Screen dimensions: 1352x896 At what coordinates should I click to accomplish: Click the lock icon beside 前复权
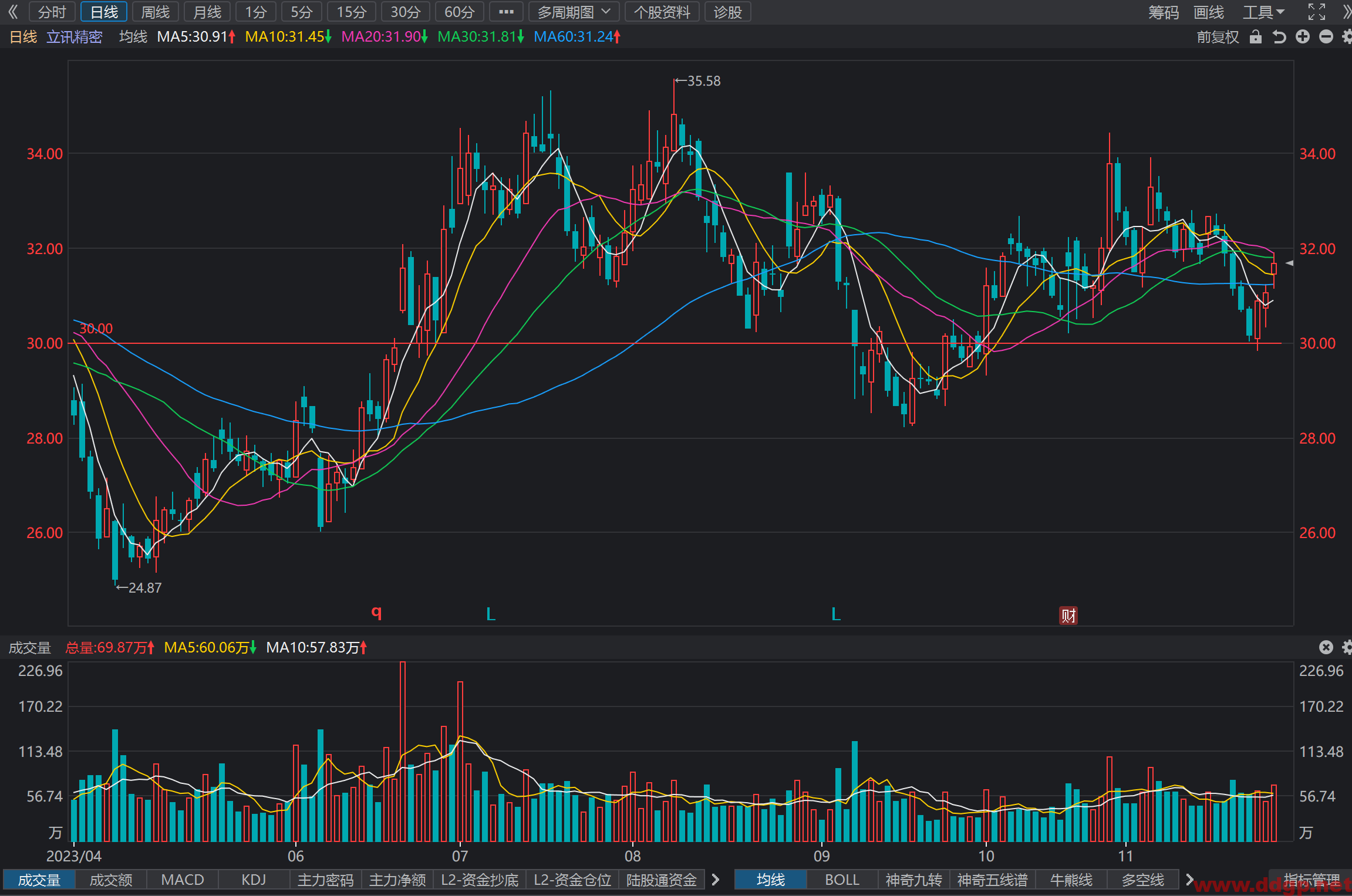[x=1256, y=37]
